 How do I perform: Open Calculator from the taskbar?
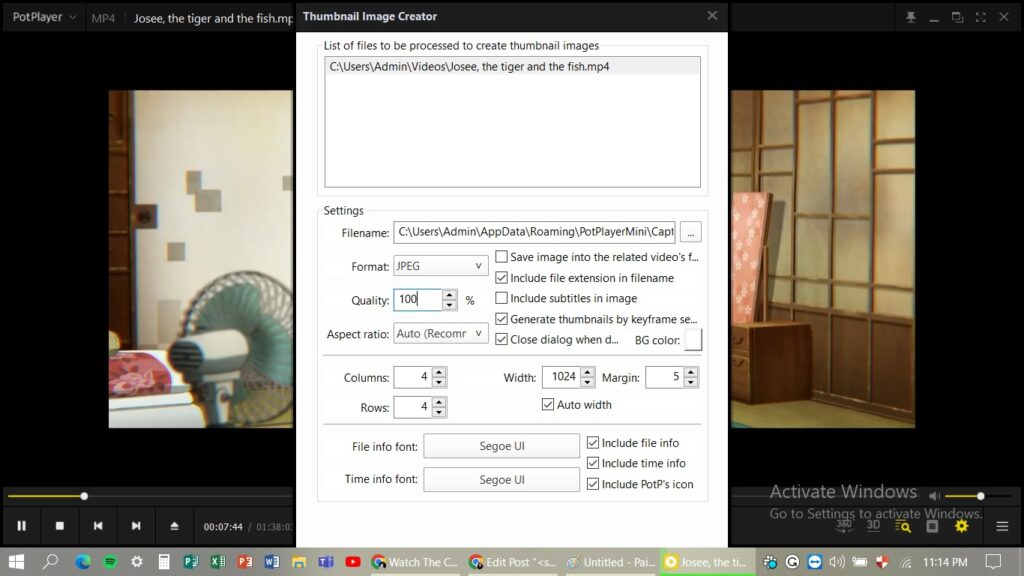[x=164, y=562]
